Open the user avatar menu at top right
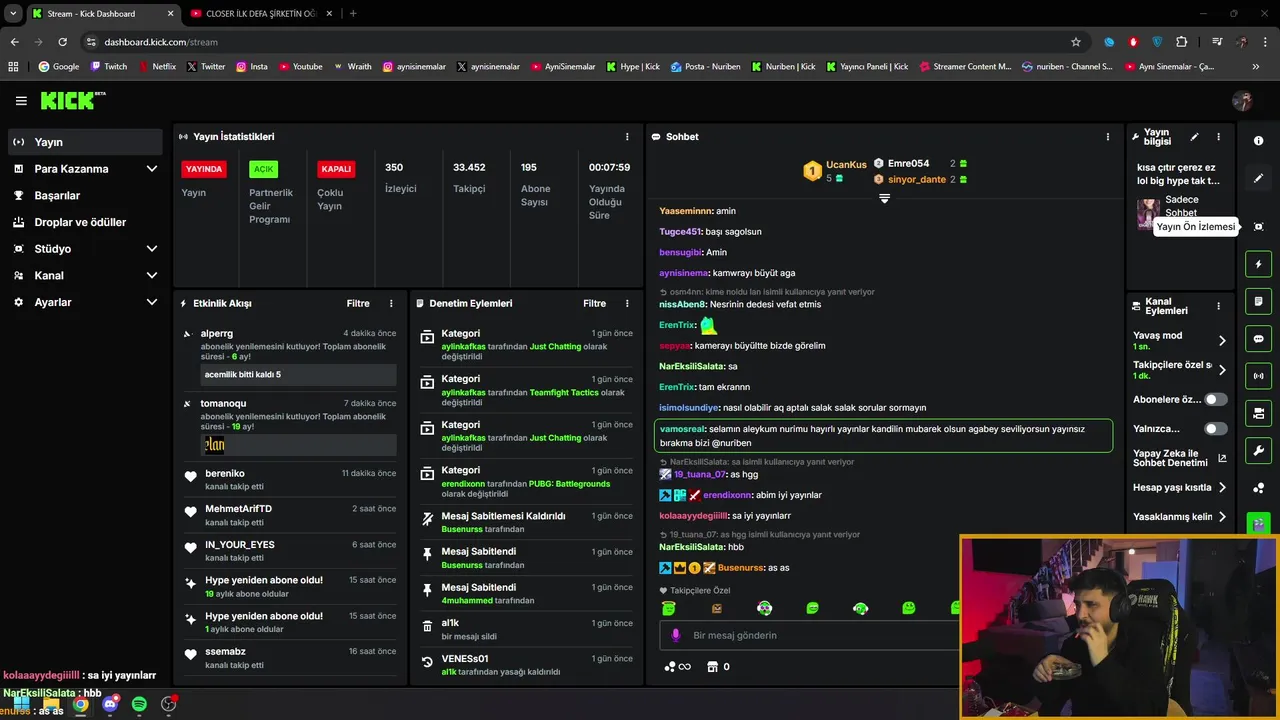 click(1242, 101)
